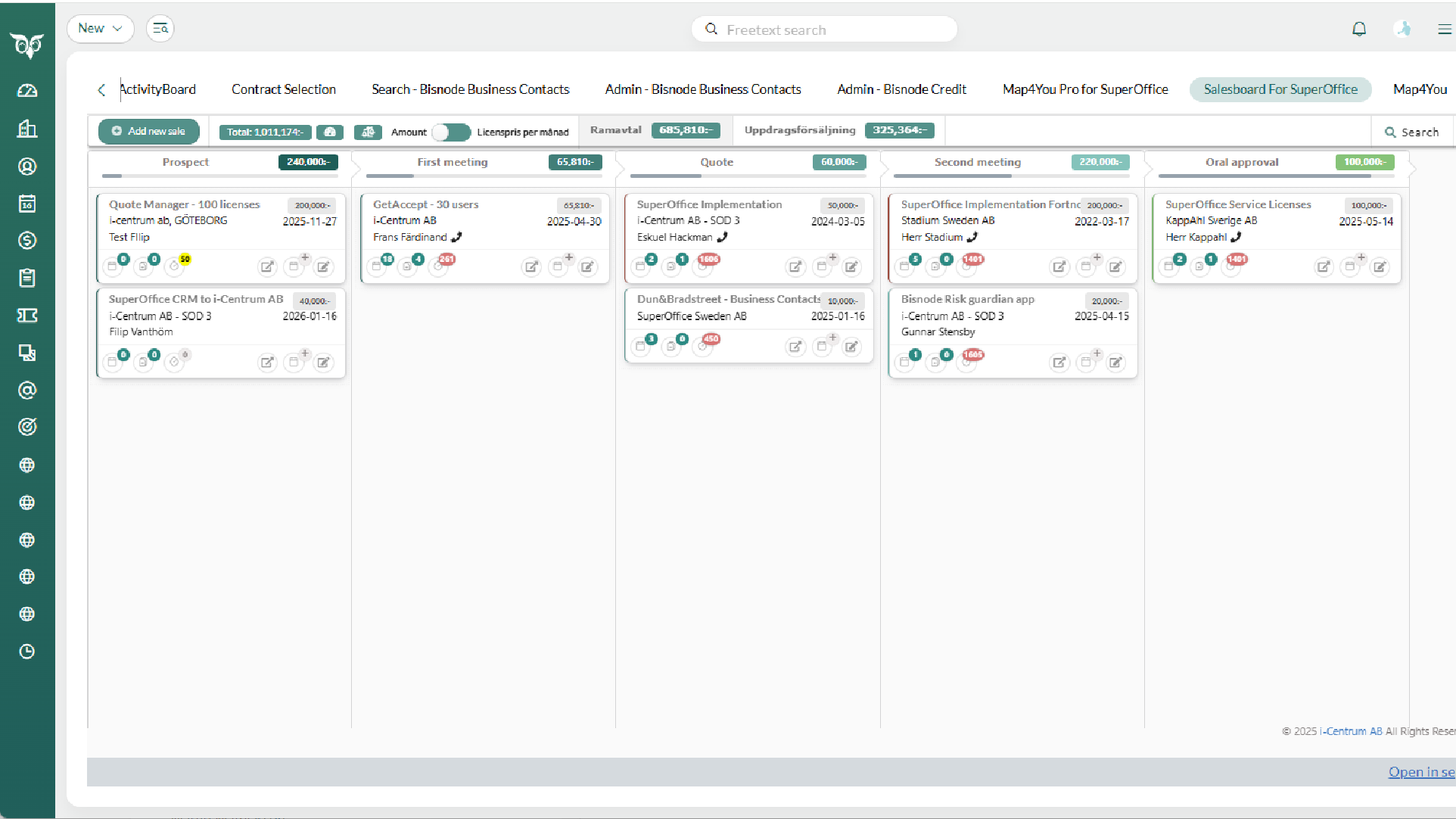The width and height of the screenshot is (1456, 819).
Task: Switch to the Contract Selection tab
Action: [284, 89]
